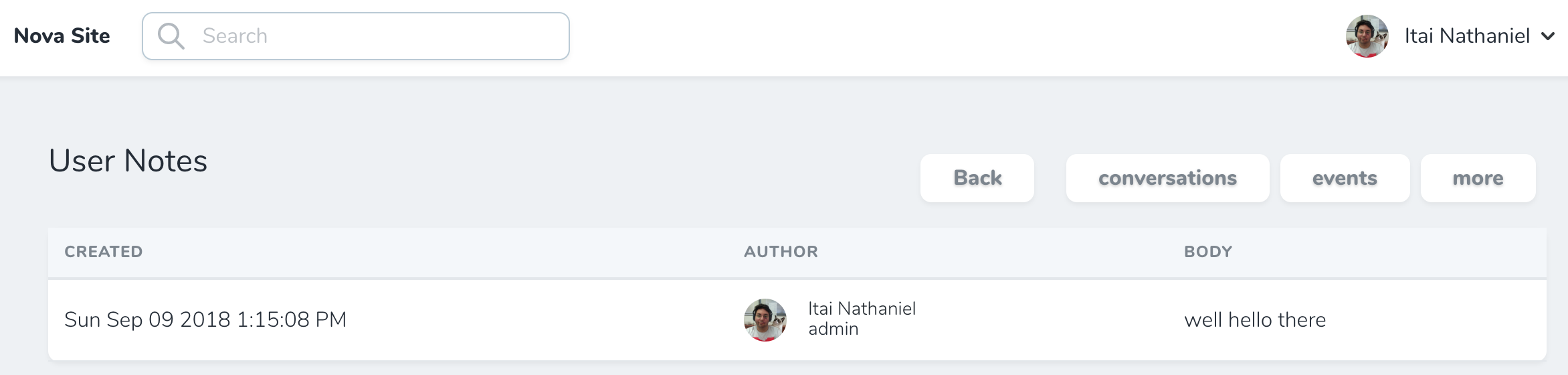Open the Itai Nathaniel account menu name

tap(1466, 36)
